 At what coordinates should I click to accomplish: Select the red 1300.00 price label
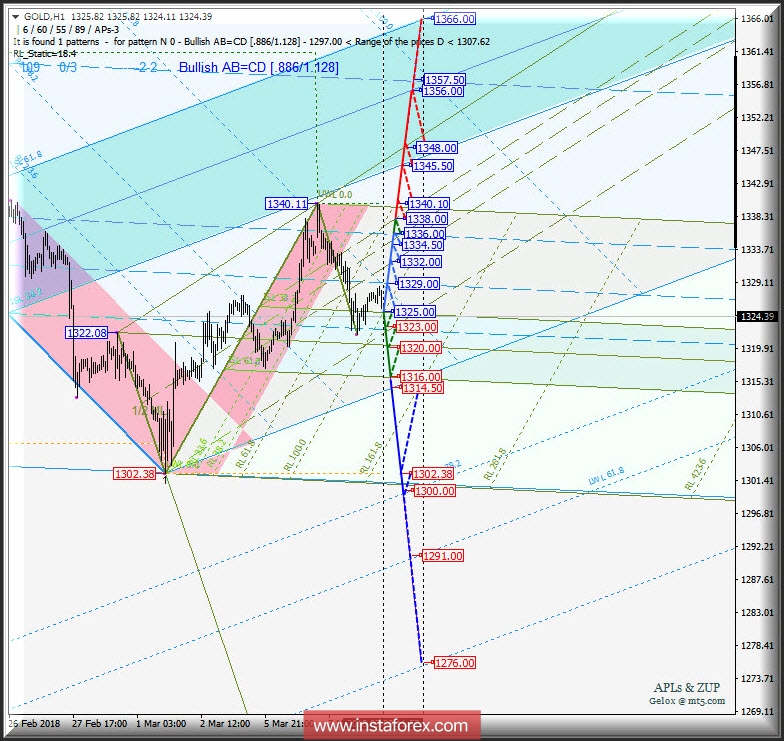click(434, 491)
